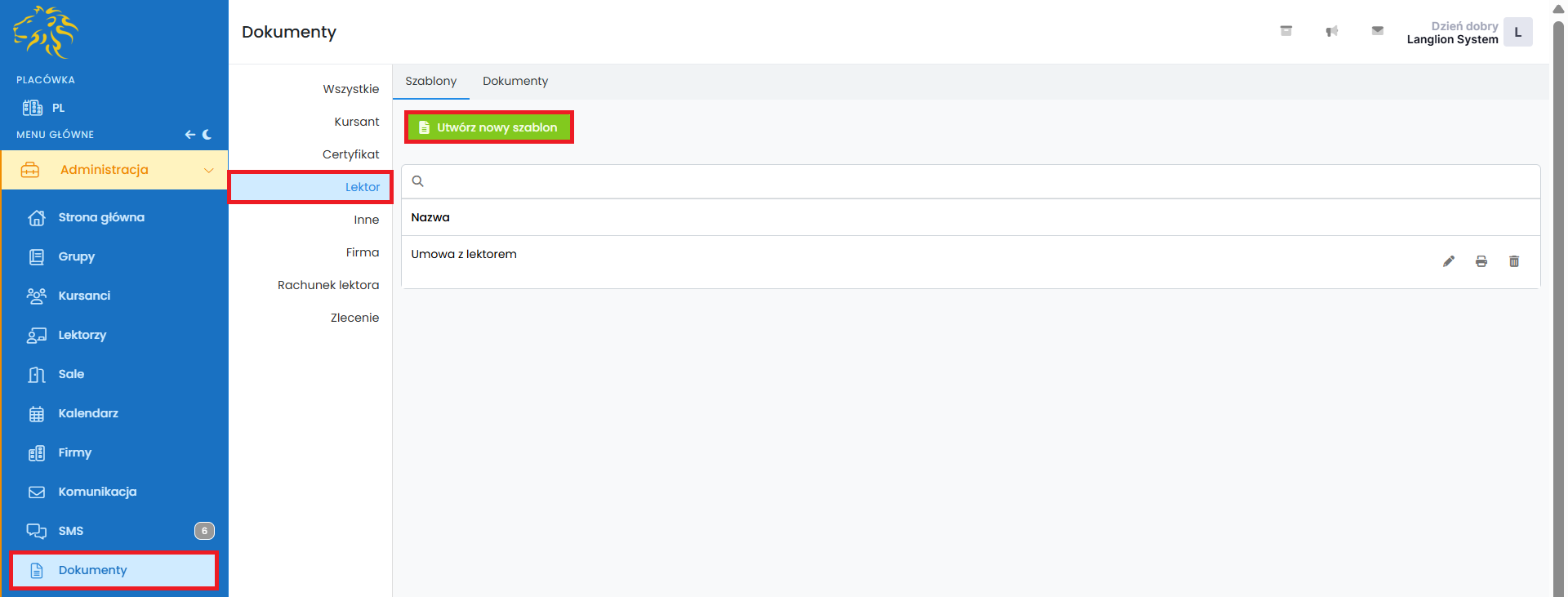1568x597 pixels.
Task: Select the Szablony tab
Action: (x=430, y=81)
